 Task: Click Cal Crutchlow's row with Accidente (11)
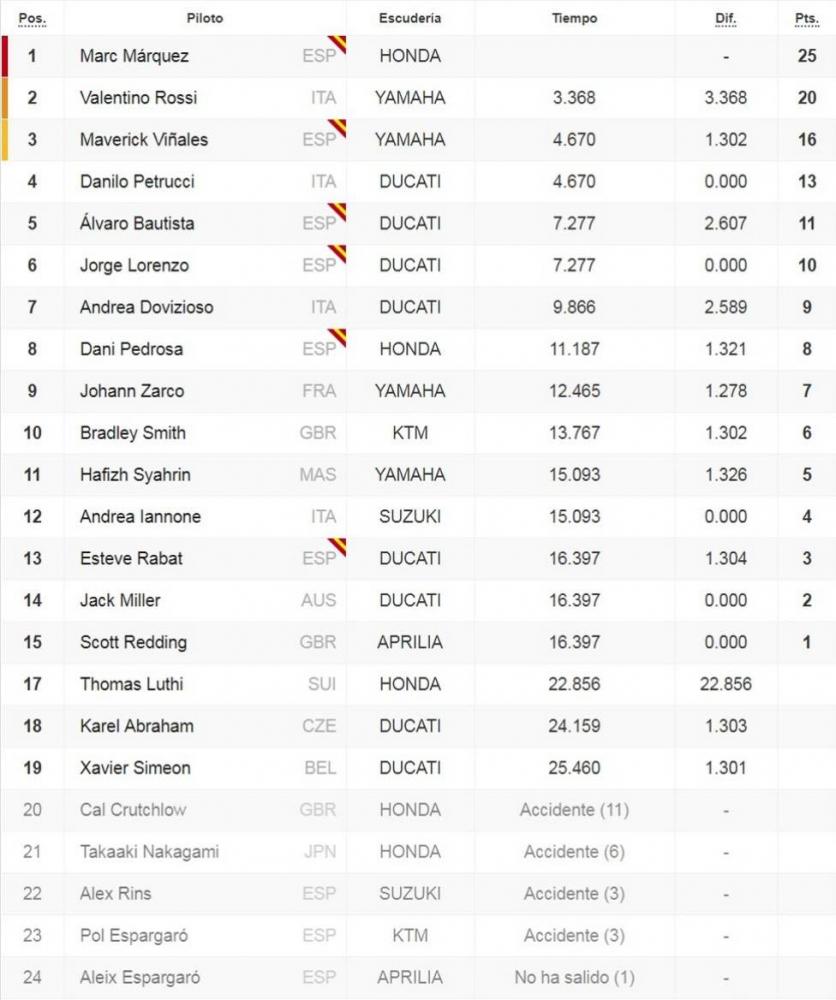point(418,810)
